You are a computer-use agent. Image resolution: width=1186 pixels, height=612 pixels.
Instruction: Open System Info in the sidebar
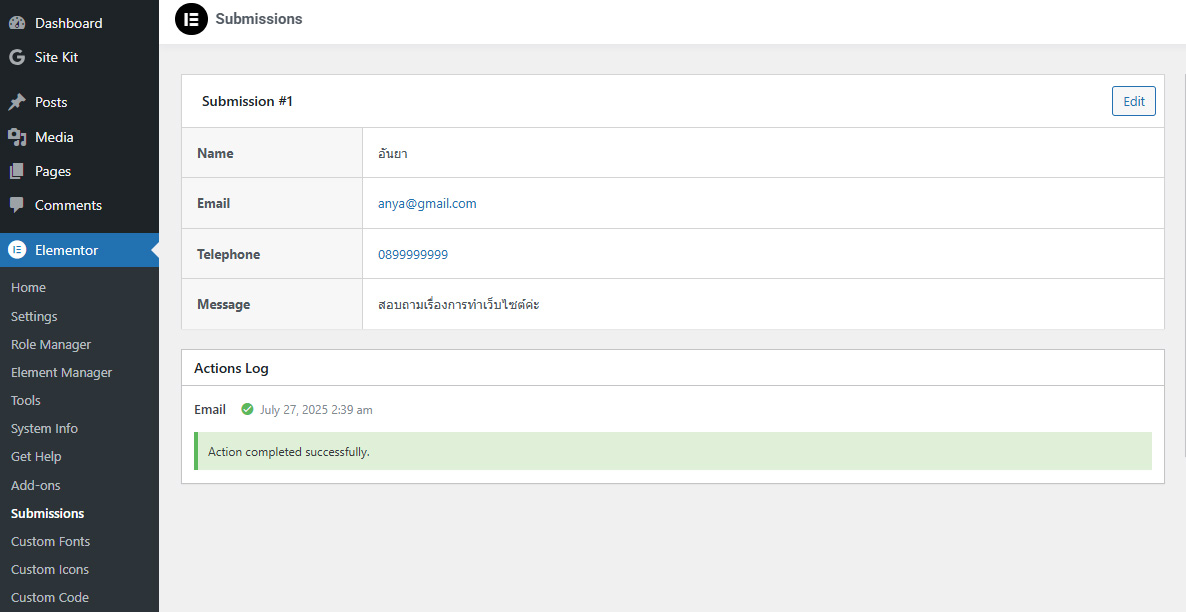[x=44, y=428]
